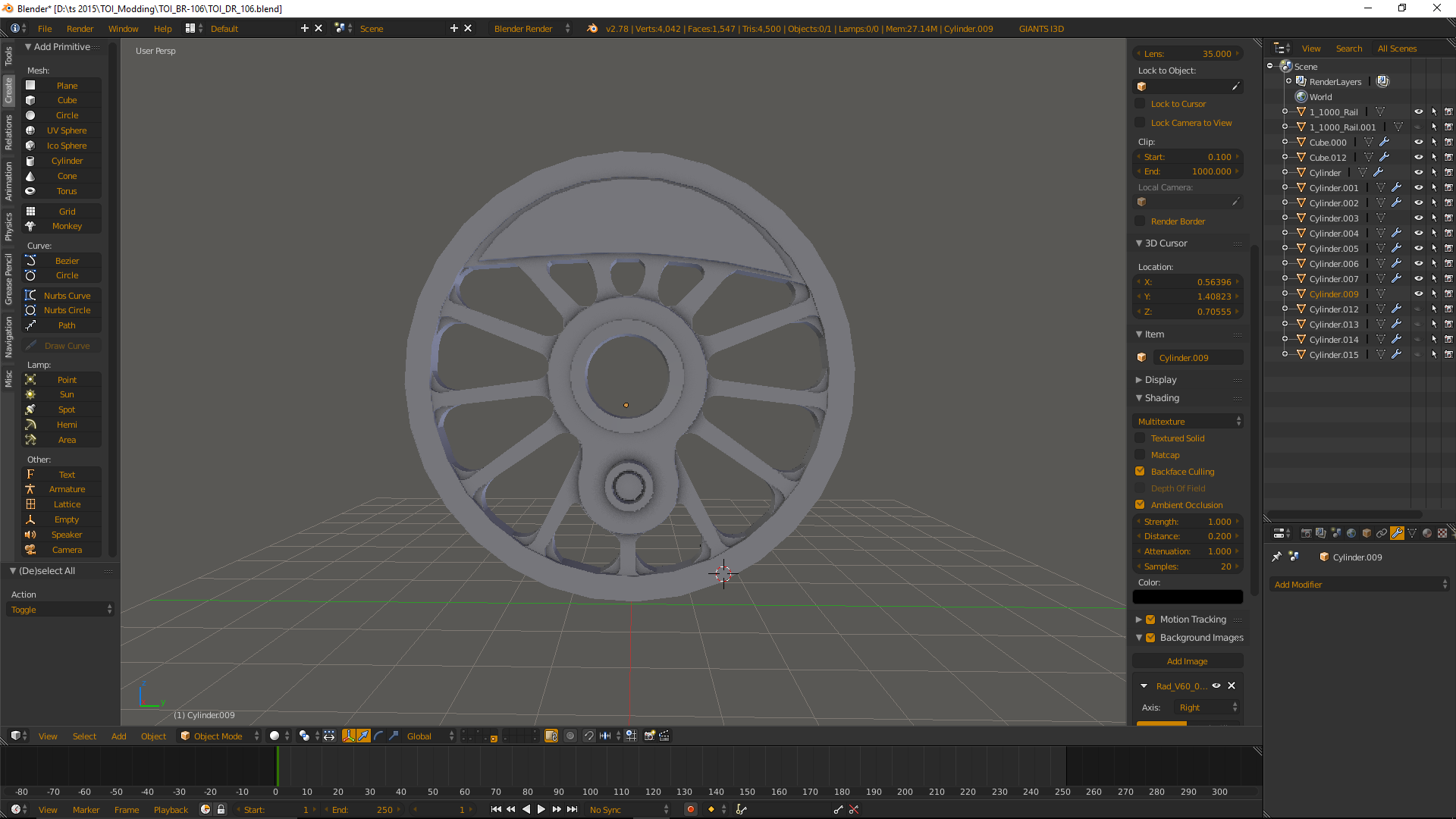The width and height of the screenshot is (1456, 819).
Task: Hide the Cylinder.009 object in the outliner
Action: coord(1418,294)
